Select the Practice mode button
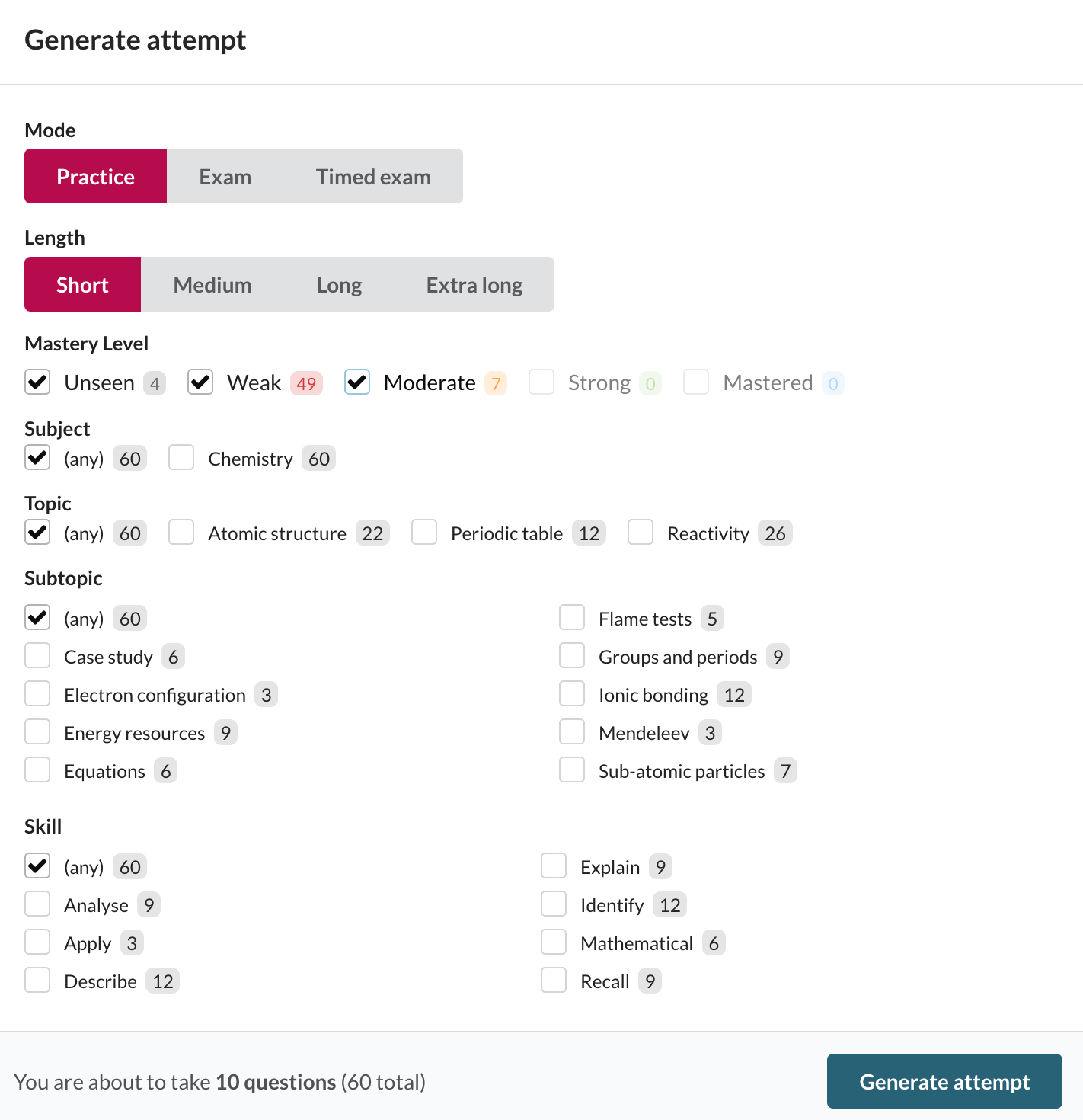The height and width of the screenshot is (1120, 1083). pyautogui.click(x=95, y=177)
